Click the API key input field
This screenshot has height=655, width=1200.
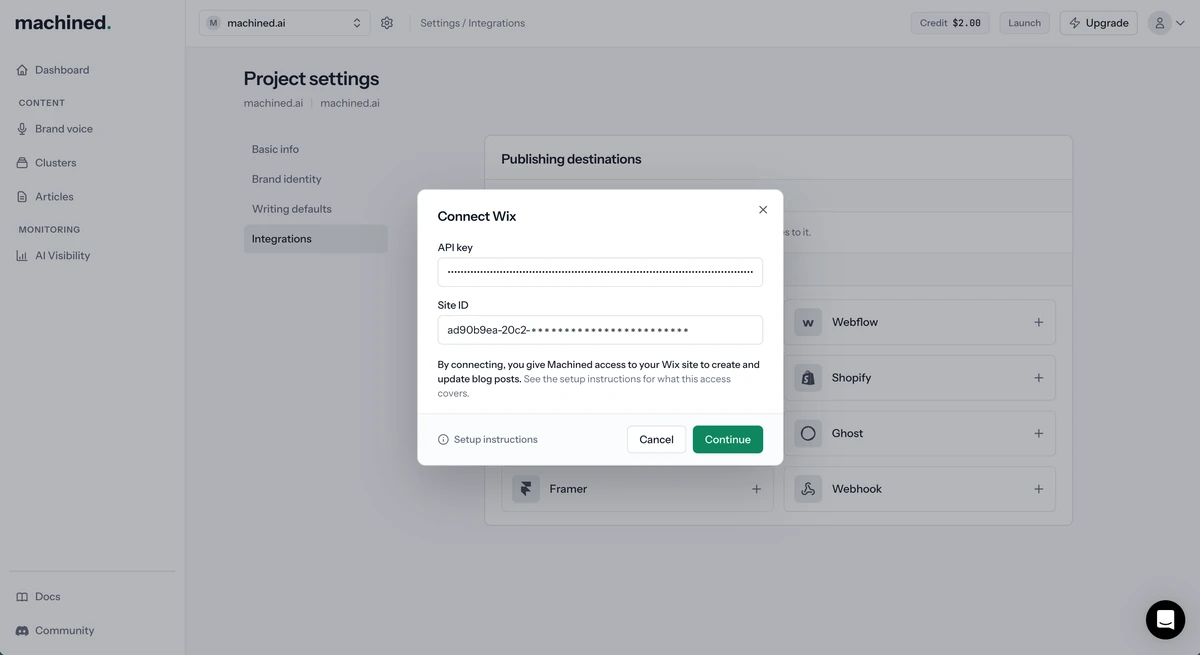point(600,272)
